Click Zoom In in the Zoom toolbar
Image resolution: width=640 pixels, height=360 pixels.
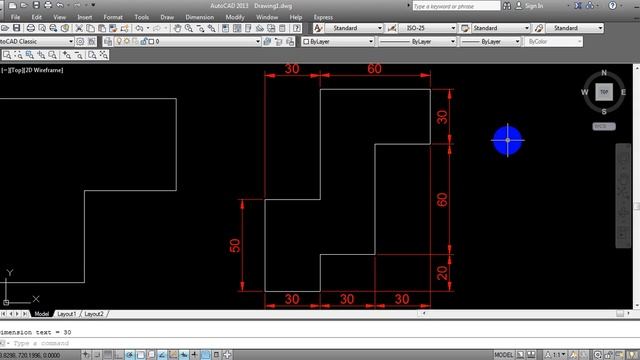click(67, 55)
